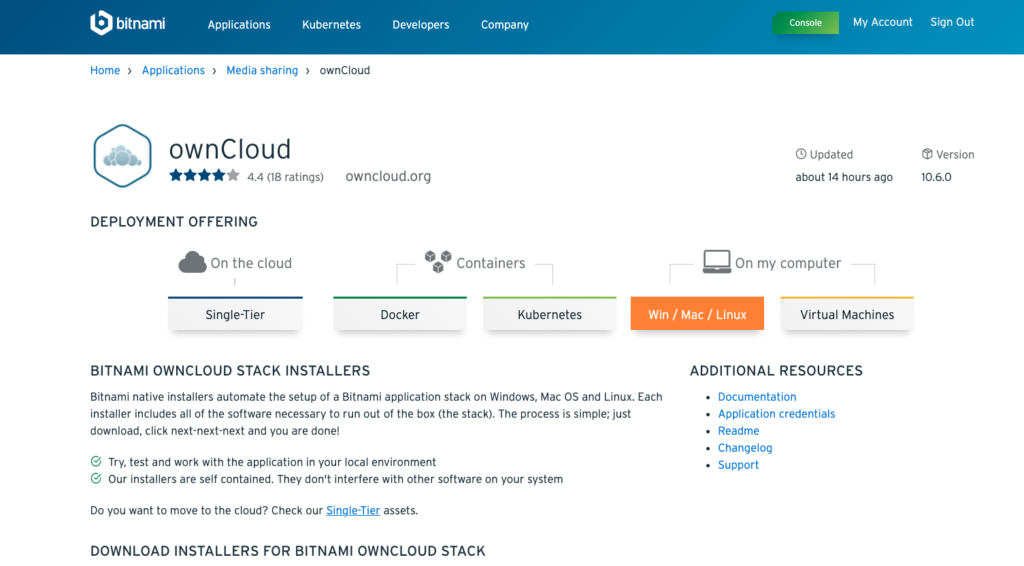The width and height of the screenshot is (1024, 566).
Task: Open the Developers header menu
Action: tap(421, 25)
